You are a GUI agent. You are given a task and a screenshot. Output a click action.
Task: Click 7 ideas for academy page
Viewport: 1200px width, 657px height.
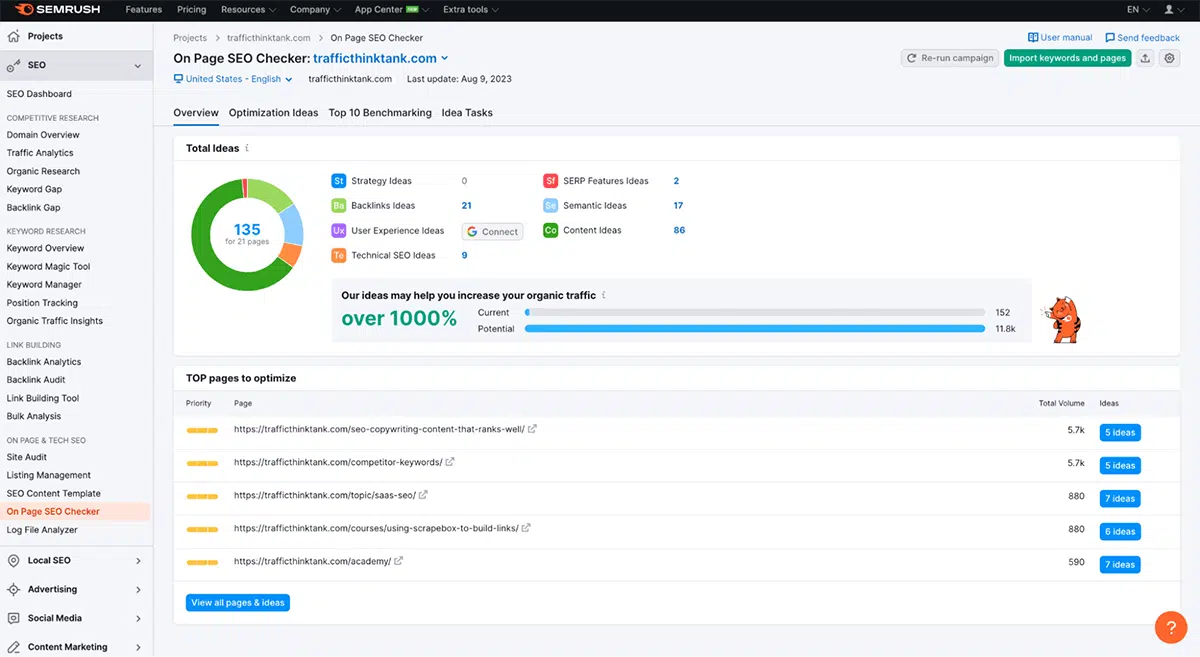(x=1120, y=565)
